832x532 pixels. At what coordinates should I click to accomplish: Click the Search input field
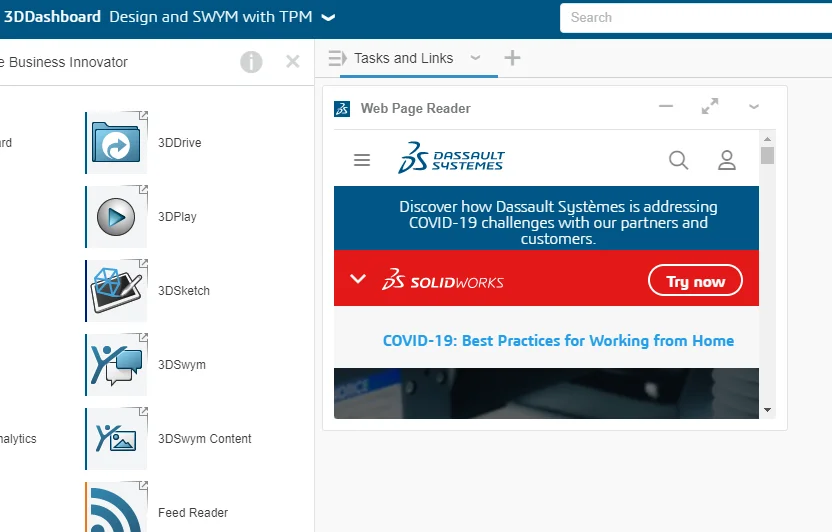tap(696, 18)
